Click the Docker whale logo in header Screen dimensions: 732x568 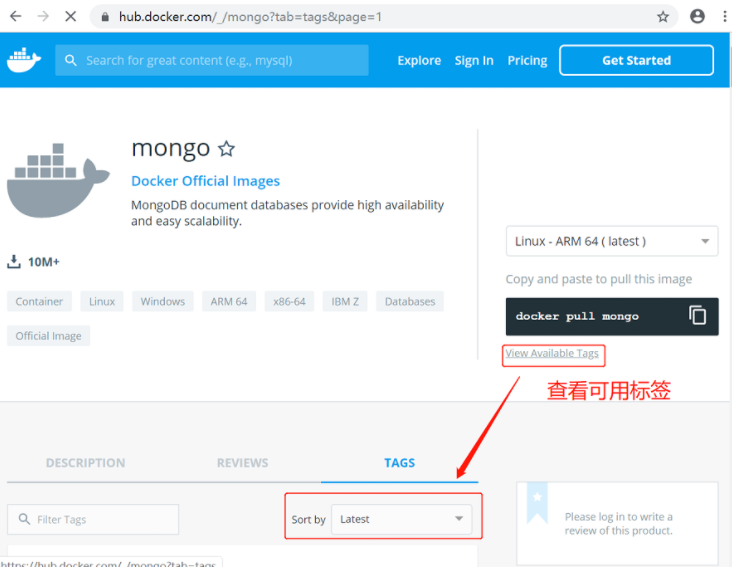click(x=24, y=60)
